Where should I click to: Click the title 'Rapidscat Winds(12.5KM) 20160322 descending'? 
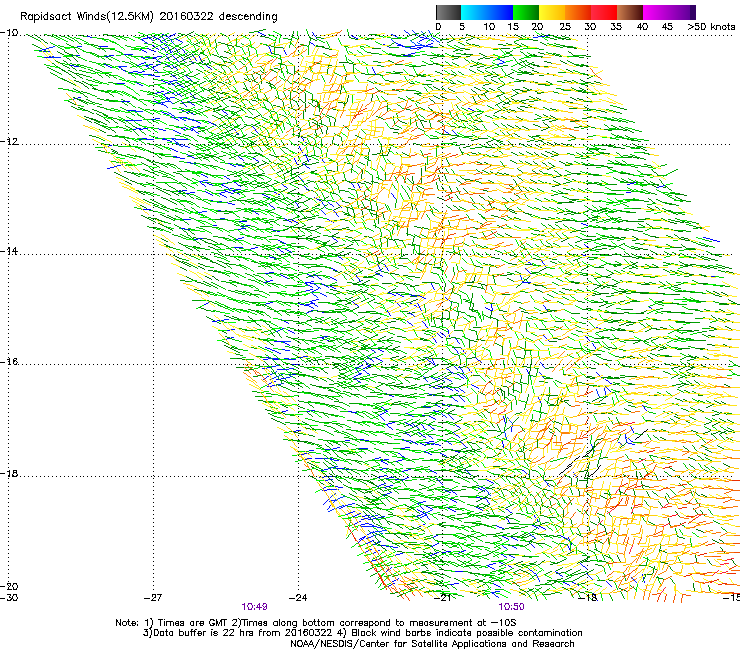[149, 16]
